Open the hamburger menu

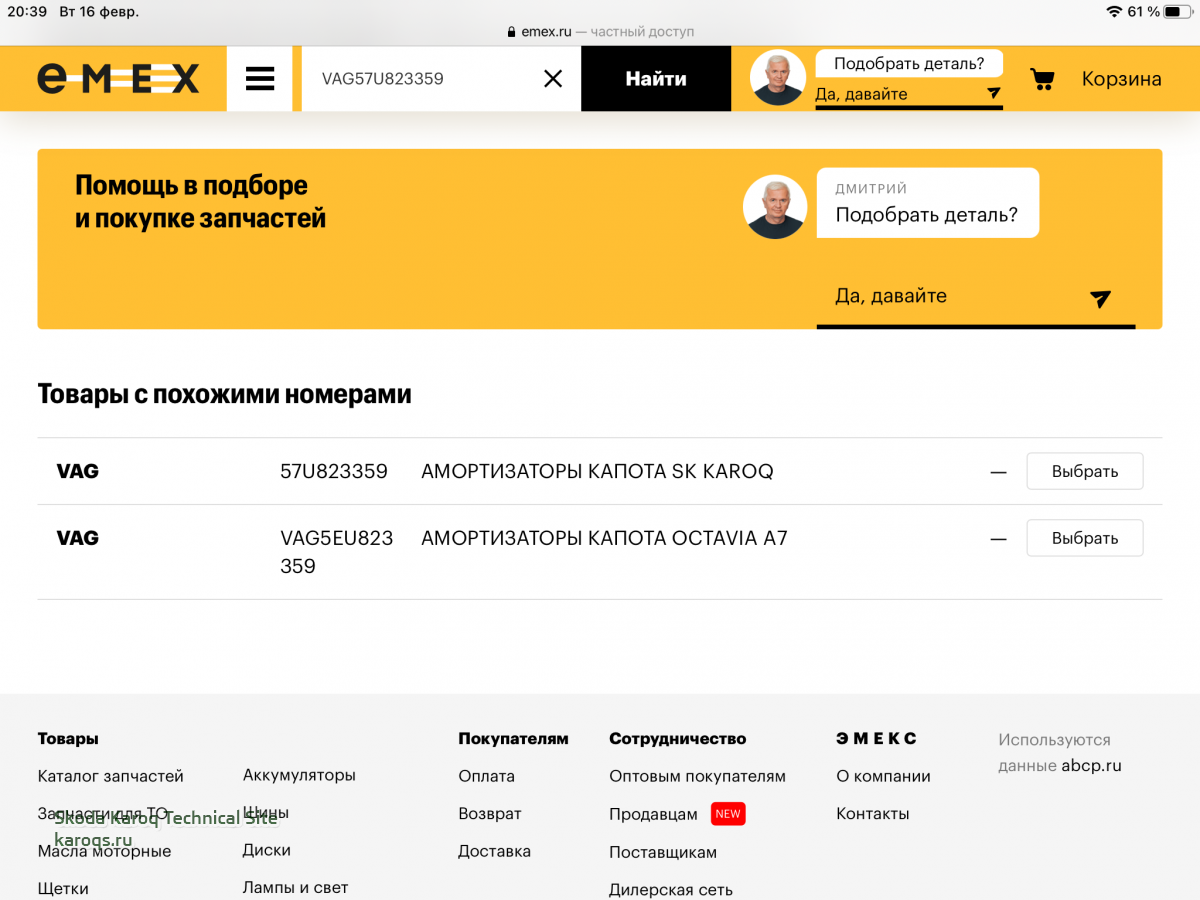[260, 78]
